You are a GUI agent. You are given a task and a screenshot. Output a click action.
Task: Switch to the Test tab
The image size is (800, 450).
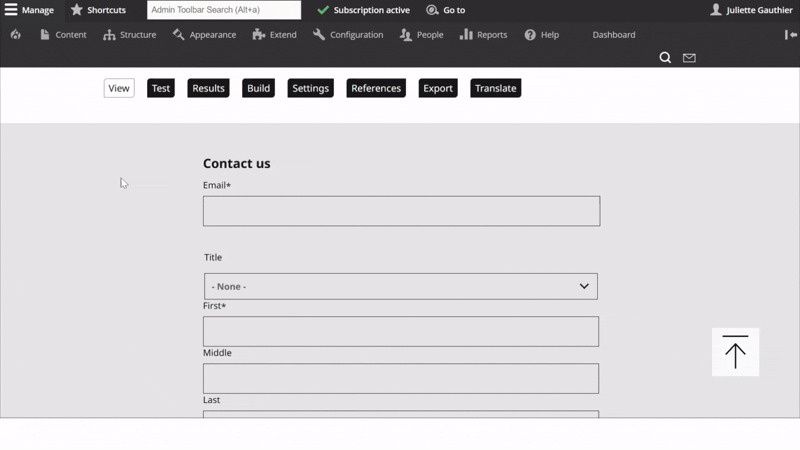(x=161, y=88)
